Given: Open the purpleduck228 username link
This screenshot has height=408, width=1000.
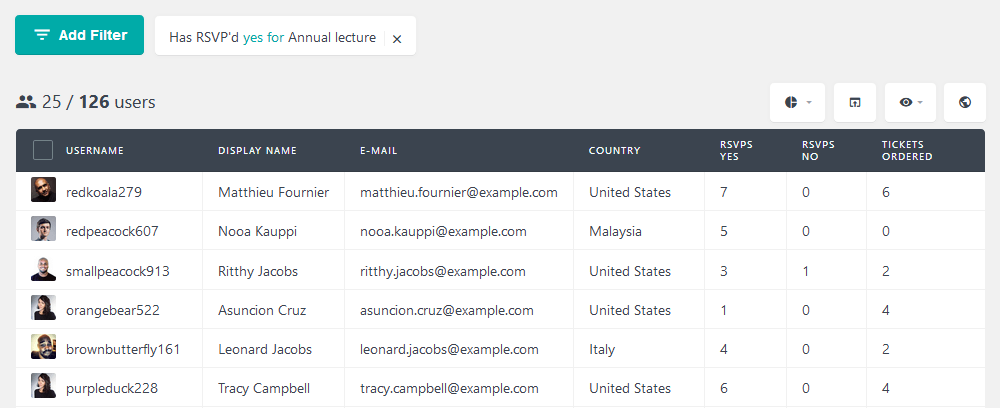Looking at the screenshot, I should pyautogui.click(x=112, y=388).
